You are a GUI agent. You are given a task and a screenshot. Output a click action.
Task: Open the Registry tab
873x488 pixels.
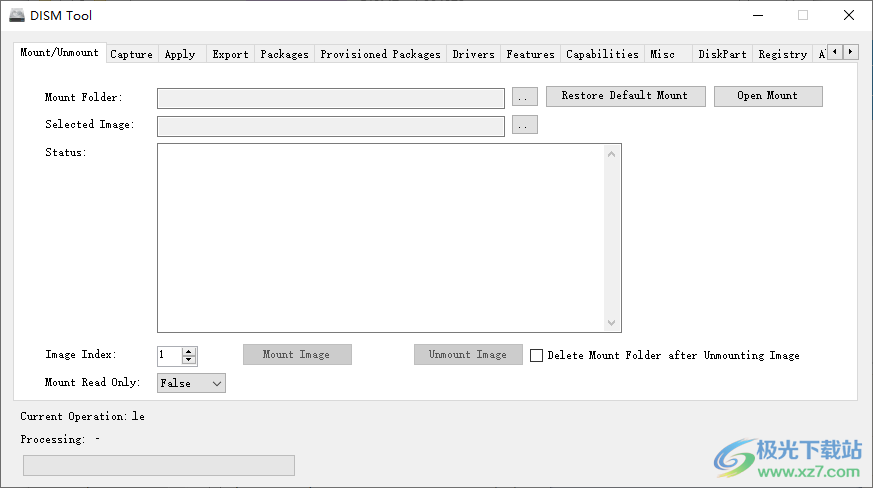pyautogui.click(x=782, y=54)
